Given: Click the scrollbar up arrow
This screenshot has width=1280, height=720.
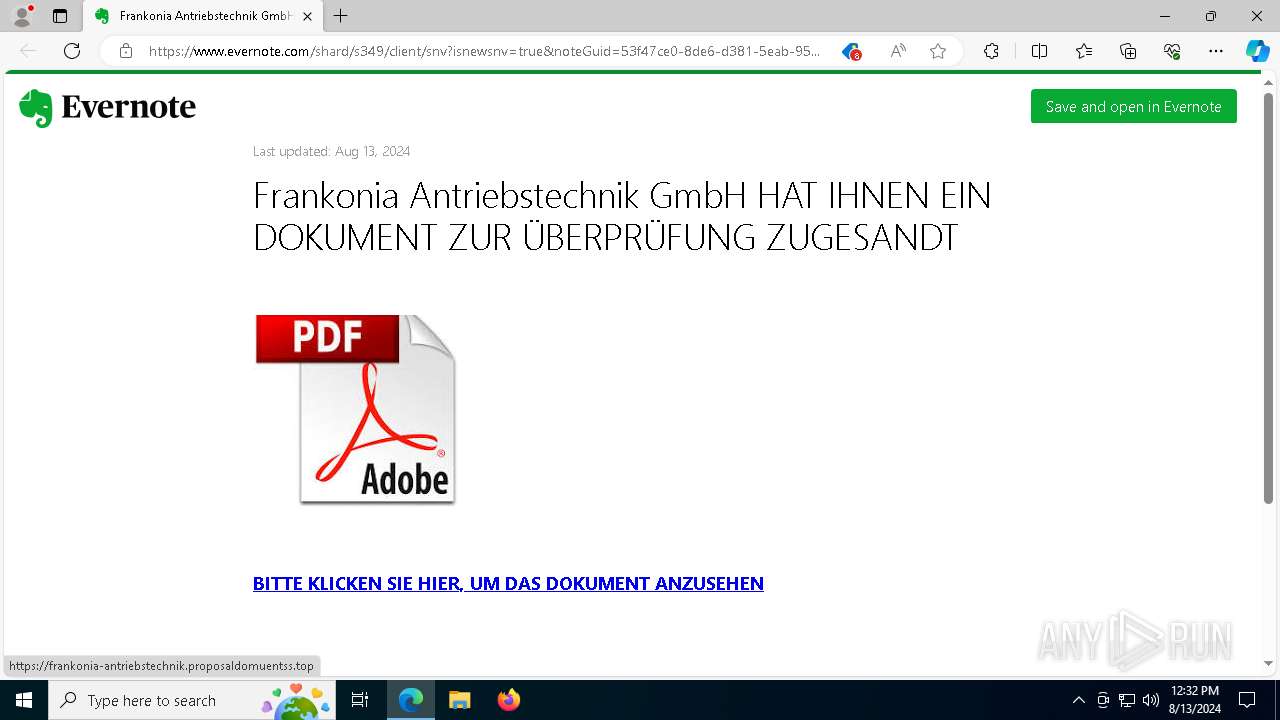Looking at the screenshot, I should click(x=1268, y=83).
